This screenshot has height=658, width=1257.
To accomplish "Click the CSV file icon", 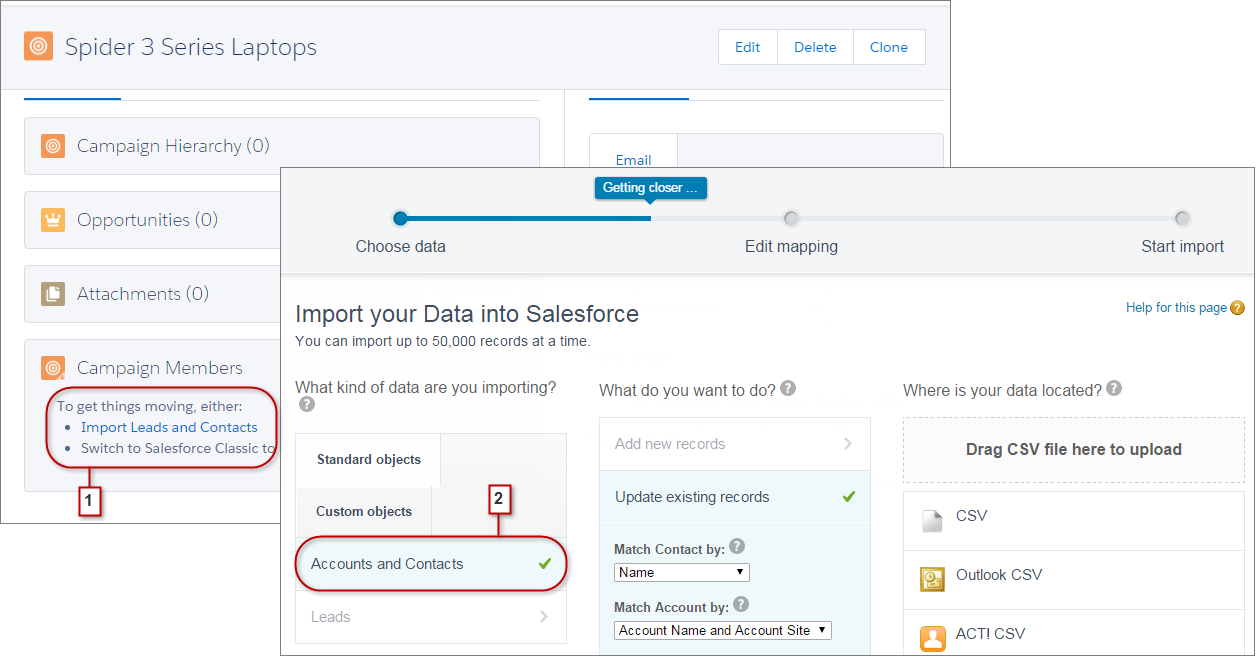I will click(x=932, y=520).
